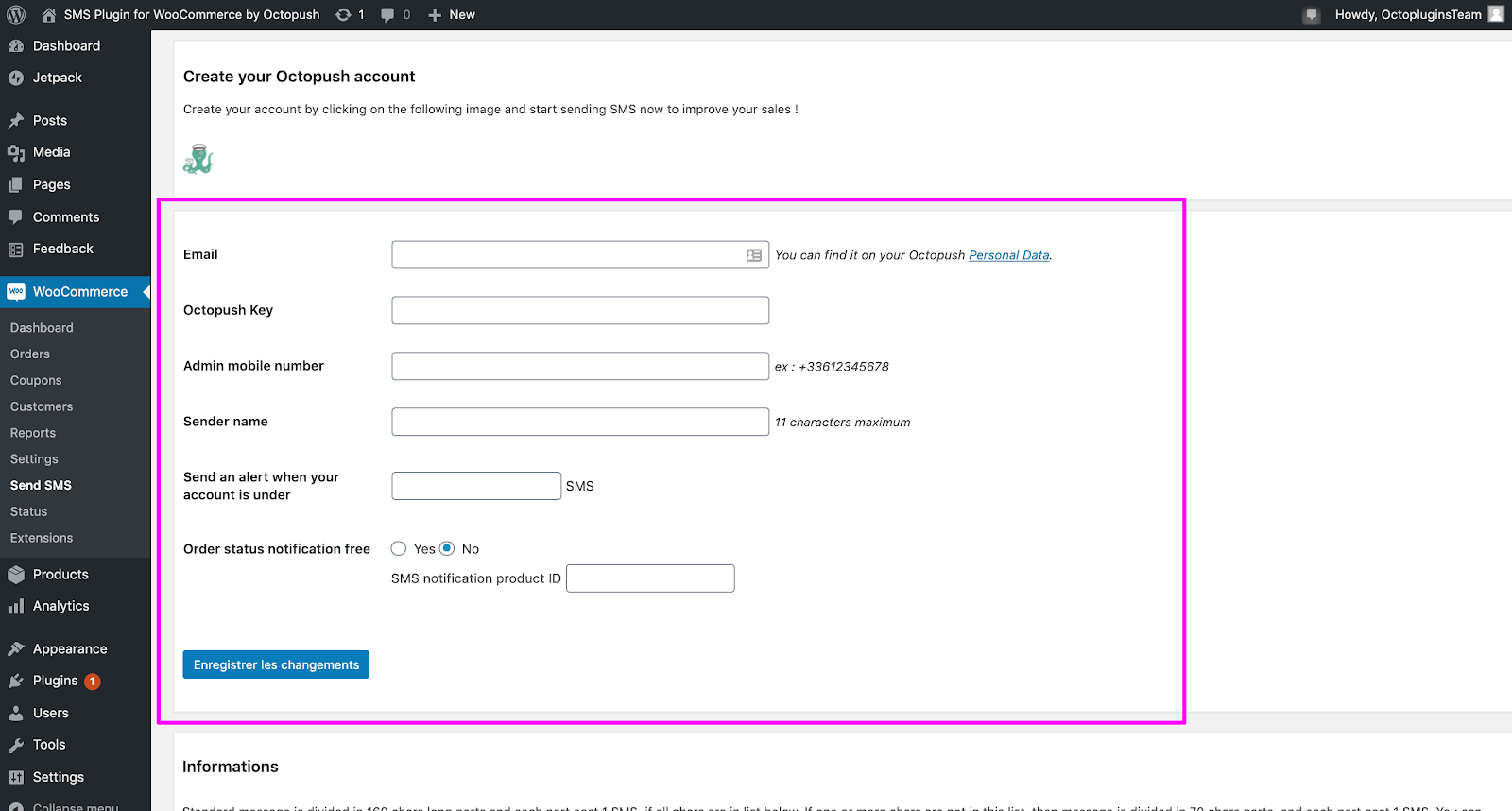Open WooCommerce Settings submenu item
1512x811 pixels.
[x=34, y=458]
